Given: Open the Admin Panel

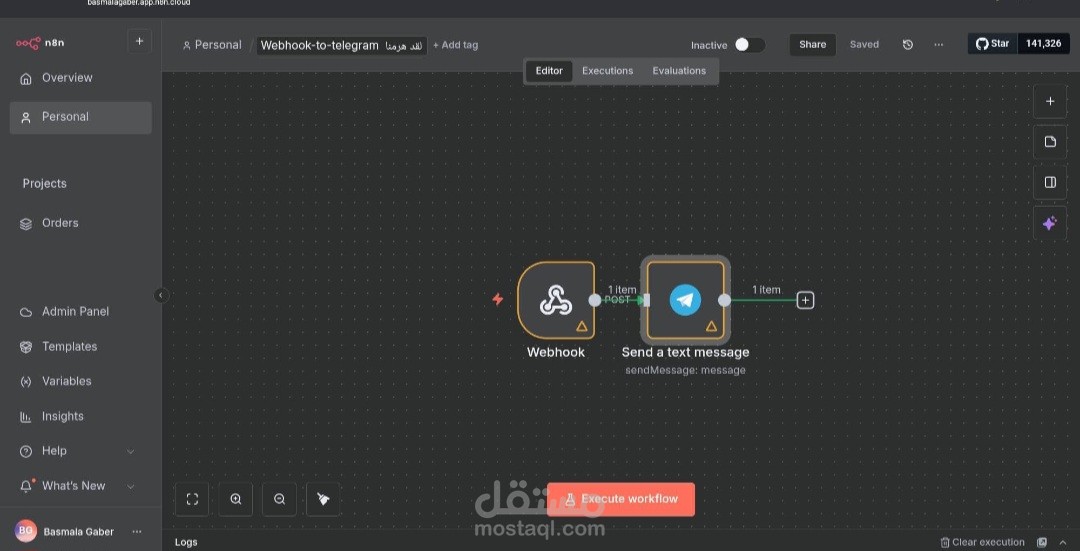Looking at the screenshot, I should pos(81,311).
